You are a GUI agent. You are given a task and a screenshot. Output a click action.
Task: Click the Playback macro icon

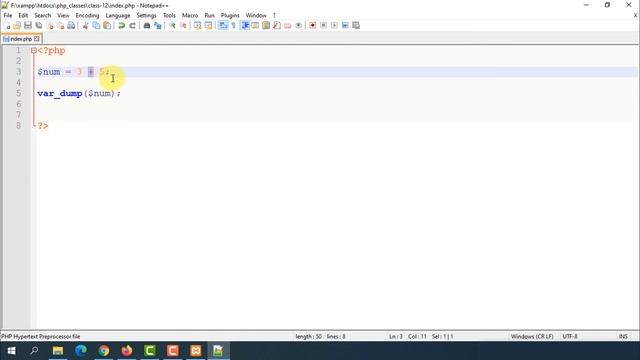pos(334,25)
